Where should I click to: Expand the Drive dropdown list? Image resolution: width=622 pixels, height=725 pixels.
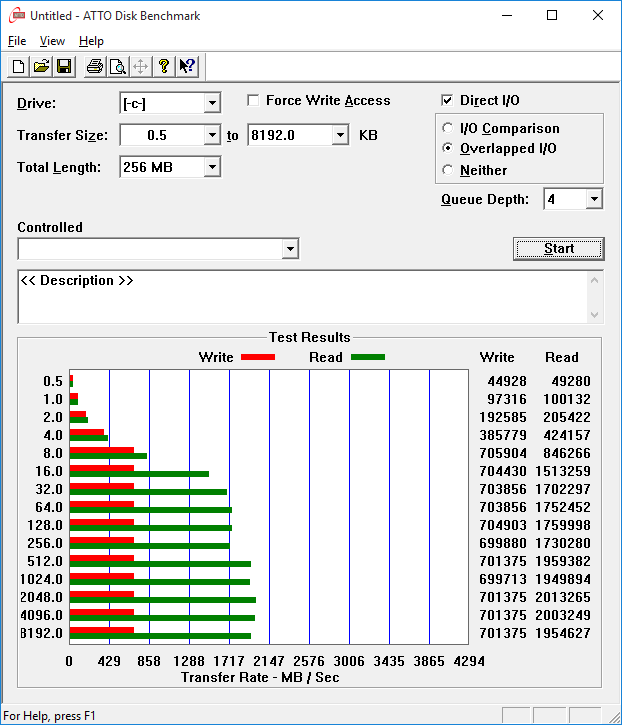point(212,103)
